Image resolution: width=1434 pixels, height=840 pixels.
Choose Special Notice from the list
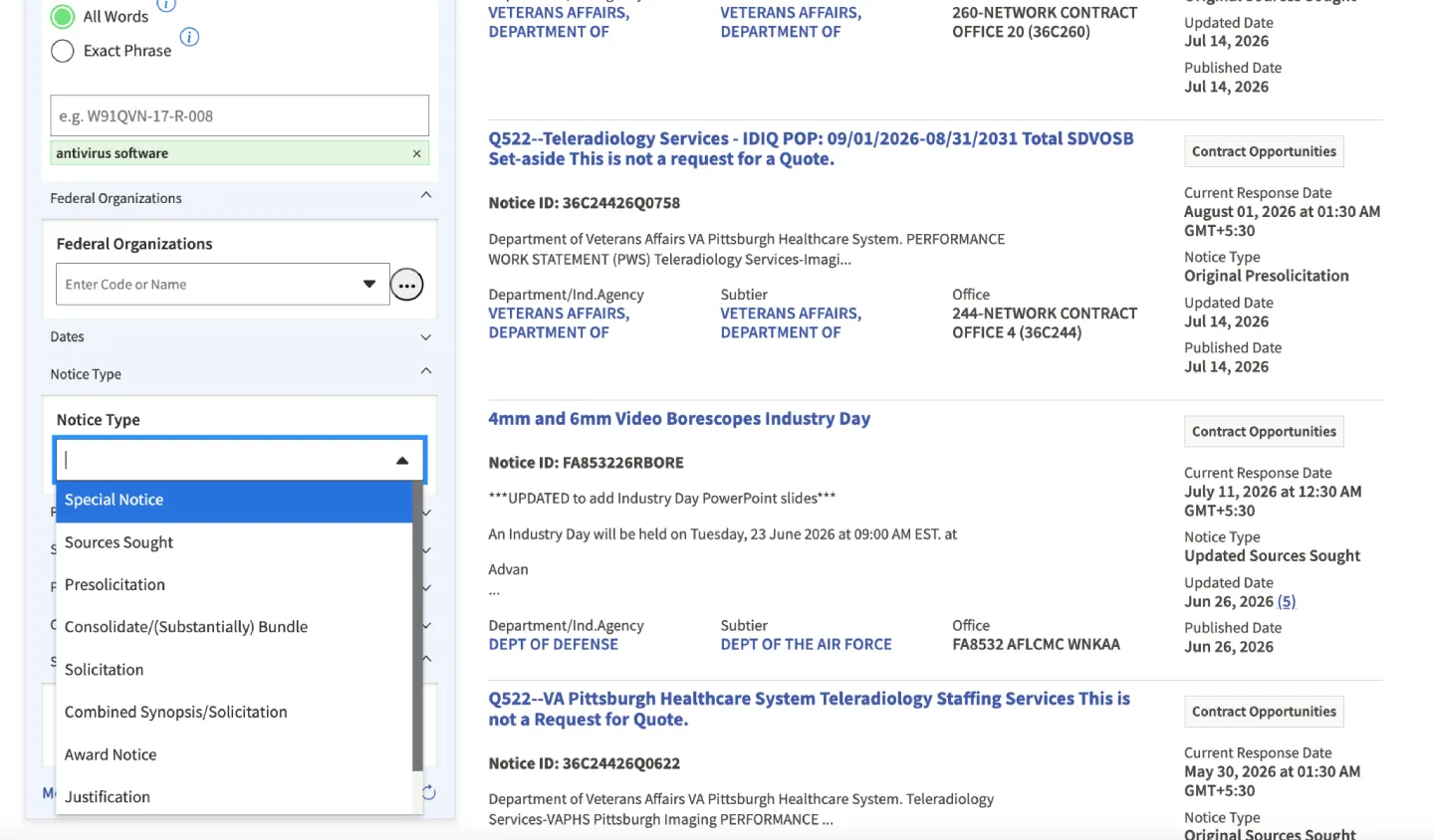point(234,500)
